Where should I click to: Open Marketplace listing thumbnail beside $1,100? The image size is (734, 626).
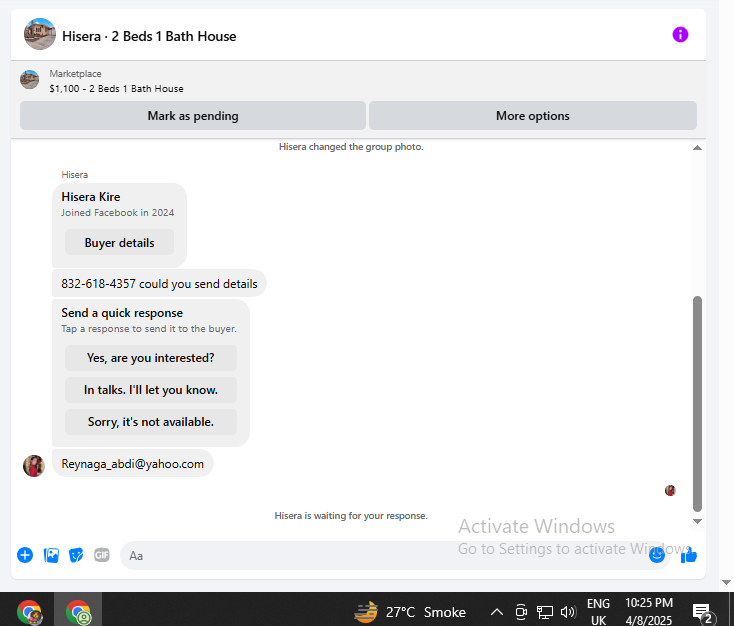click(x=29, y=80)
